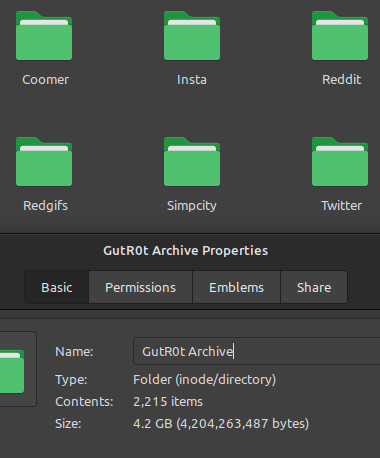Image resolution: width=380 pixels, height=458 pixels.
Task: Select the Reddit folder label
Action: pos(342,80)
